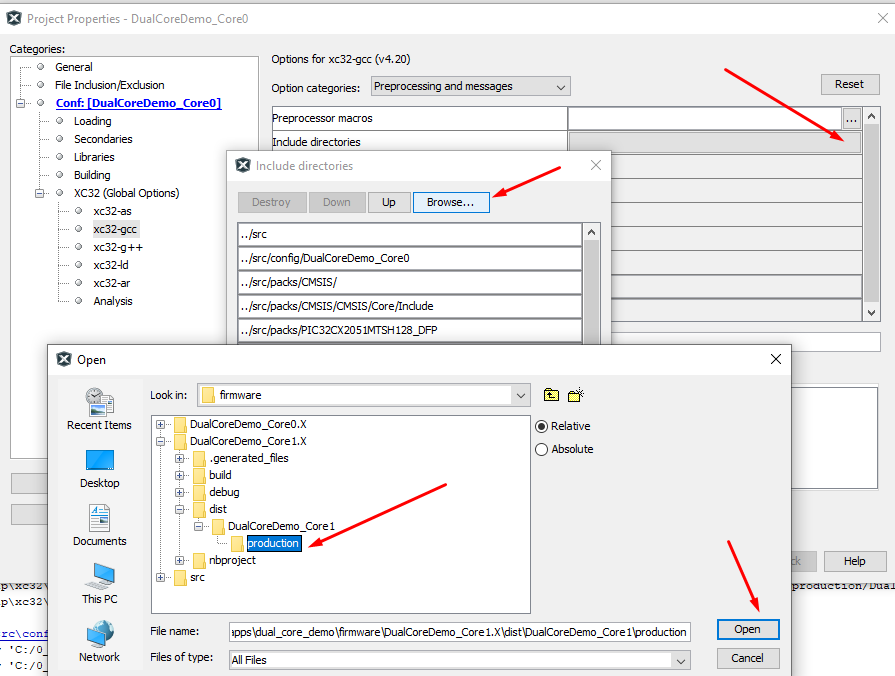This screenshot has height=676, width=895.
Task: Click the Create New Folder icon
Action: click(576, 395)
